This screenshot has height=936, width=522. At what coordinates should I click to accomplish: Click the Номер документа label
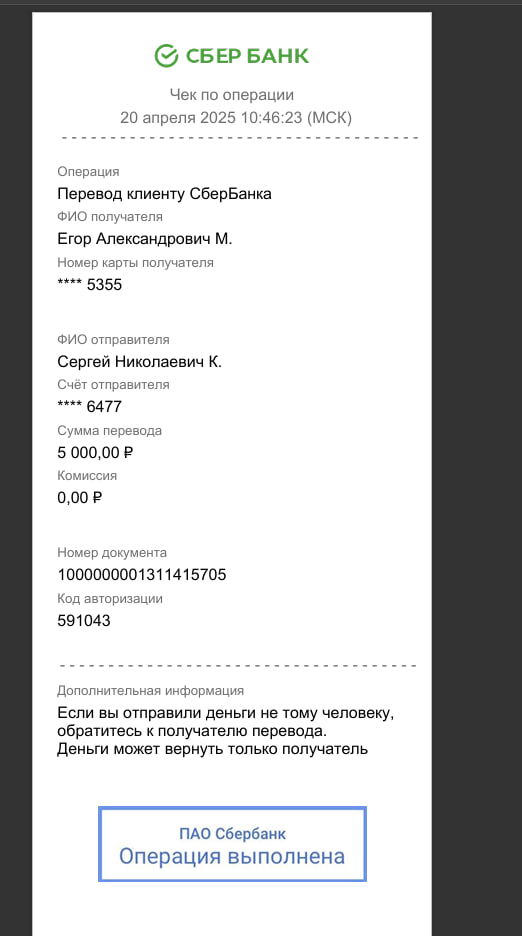112,553
